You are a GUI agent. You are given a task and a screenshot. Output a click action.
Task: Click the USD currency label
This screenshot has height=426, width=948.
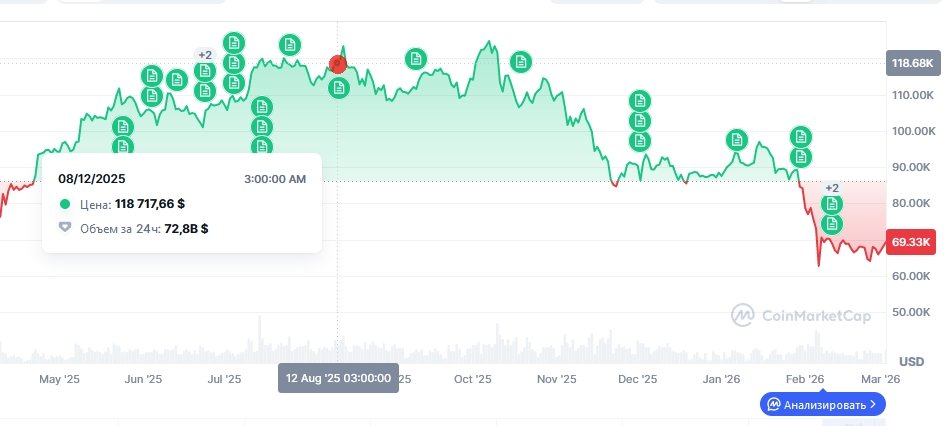click(911, 361)
